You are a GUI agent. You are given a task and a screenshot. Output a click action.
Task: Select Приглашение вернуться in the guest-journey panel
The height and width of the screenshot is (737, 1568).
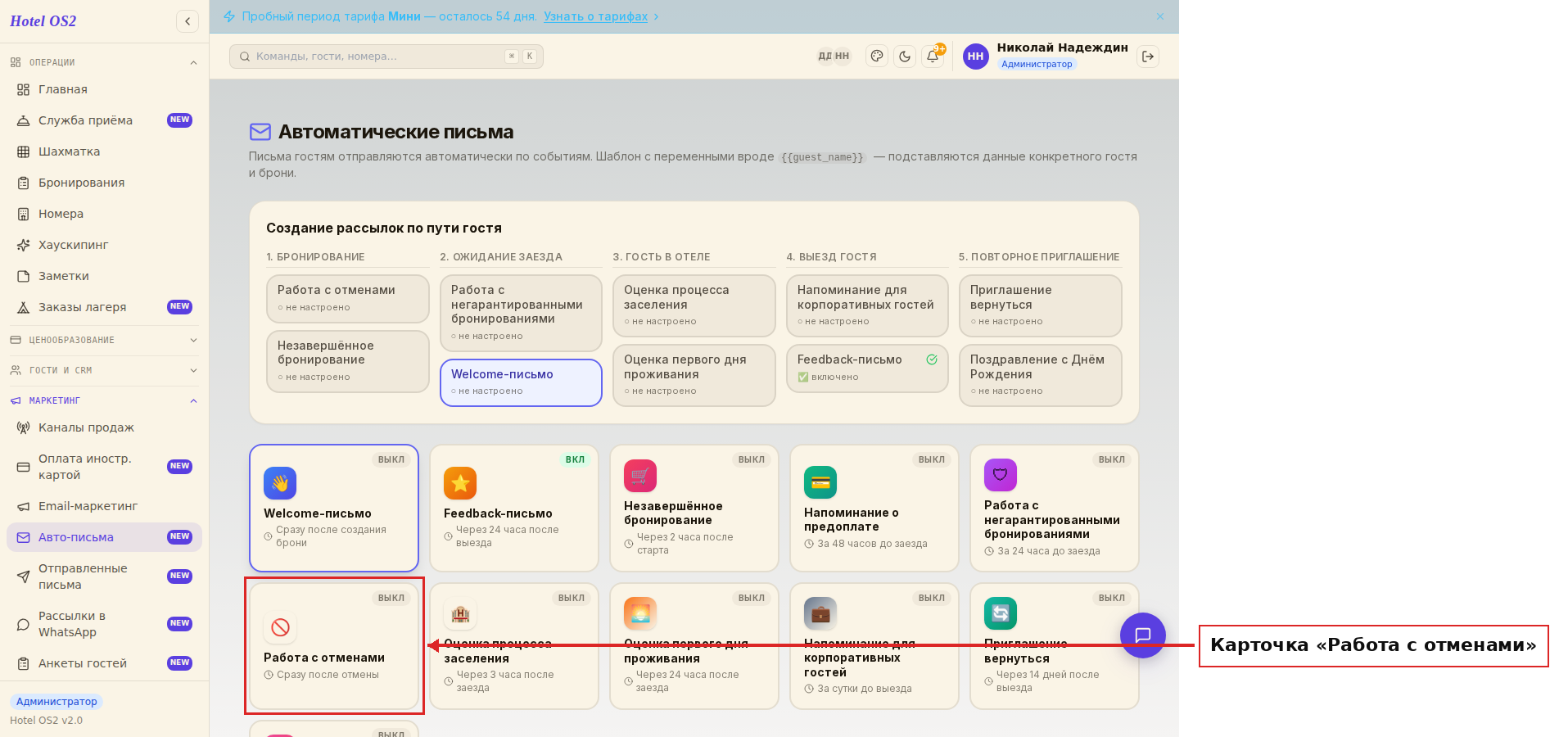(1041, 305)
